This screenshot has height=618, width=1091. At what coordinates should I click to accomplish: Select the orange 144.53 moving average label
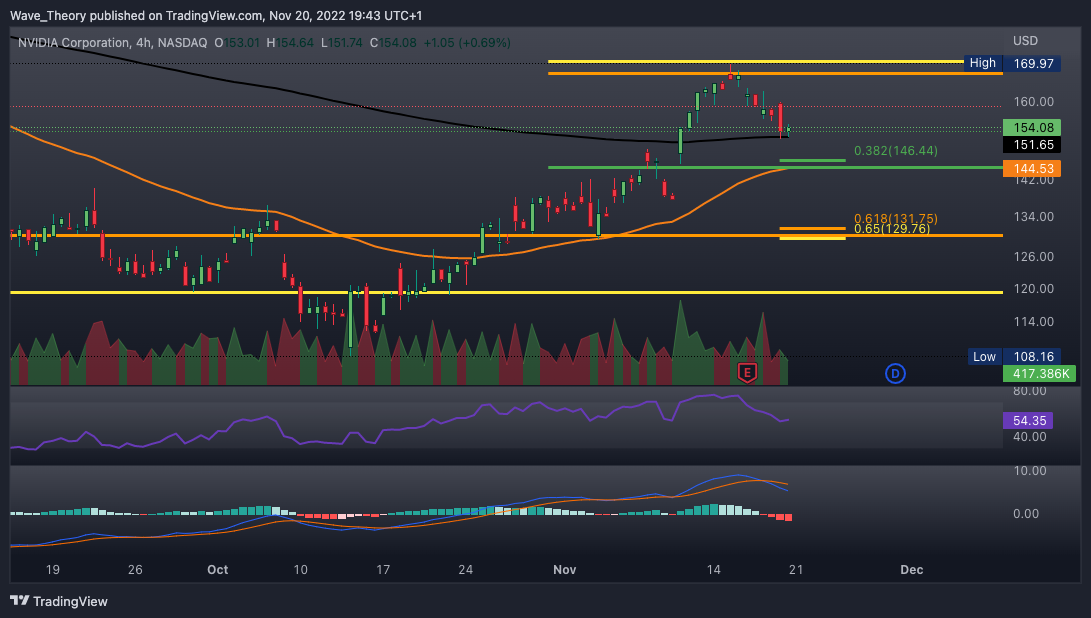click(x=1032, y=168)
